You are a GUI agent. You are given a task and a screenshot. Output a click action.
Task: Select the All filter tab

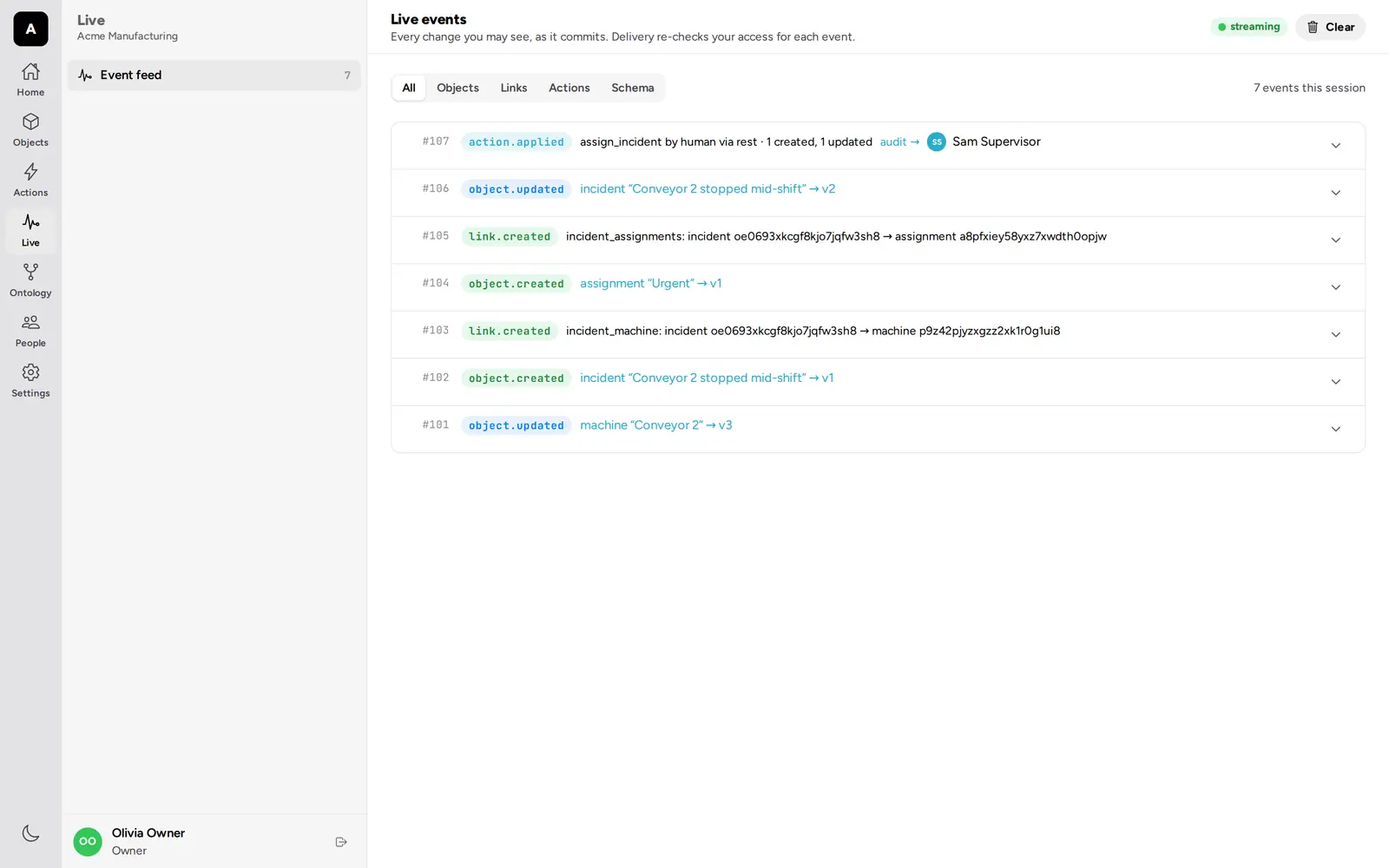(x=409, y=88)
